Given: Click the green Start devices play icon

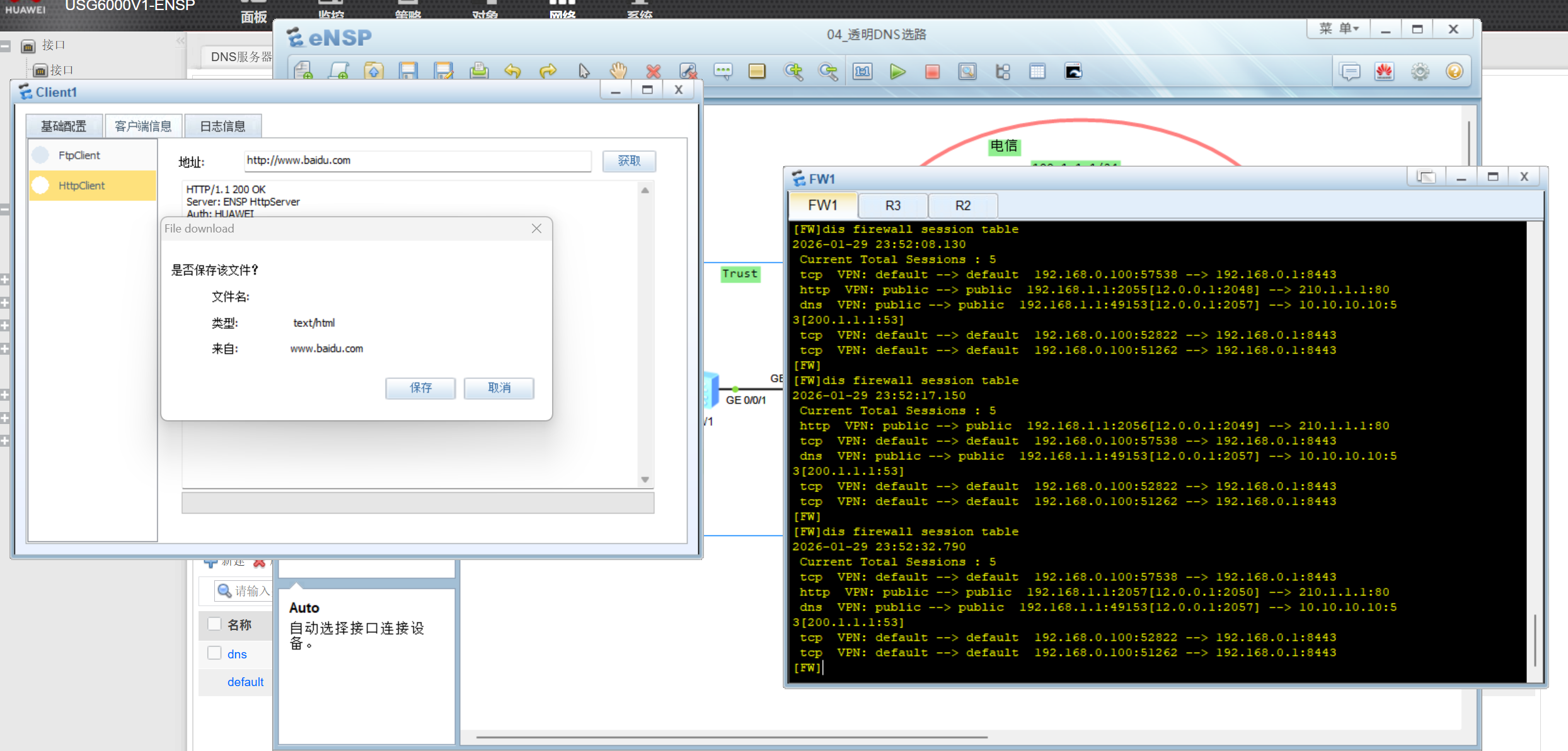Looking at the screenshot, I should click(897, 72).
